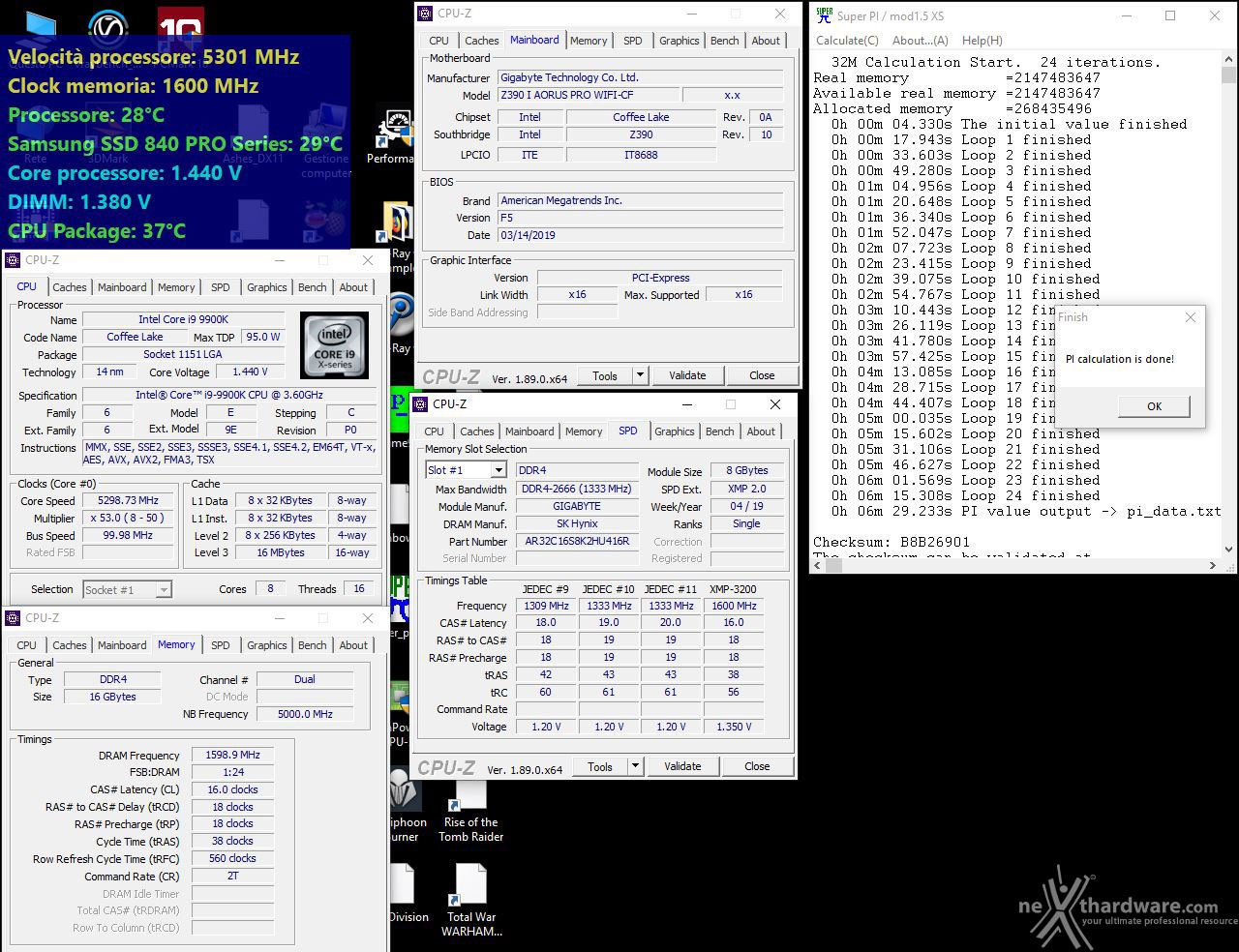
Task: Click Model Z390 I AORUS PRO WIFI-CF field
Action: [x=589, y=95]
